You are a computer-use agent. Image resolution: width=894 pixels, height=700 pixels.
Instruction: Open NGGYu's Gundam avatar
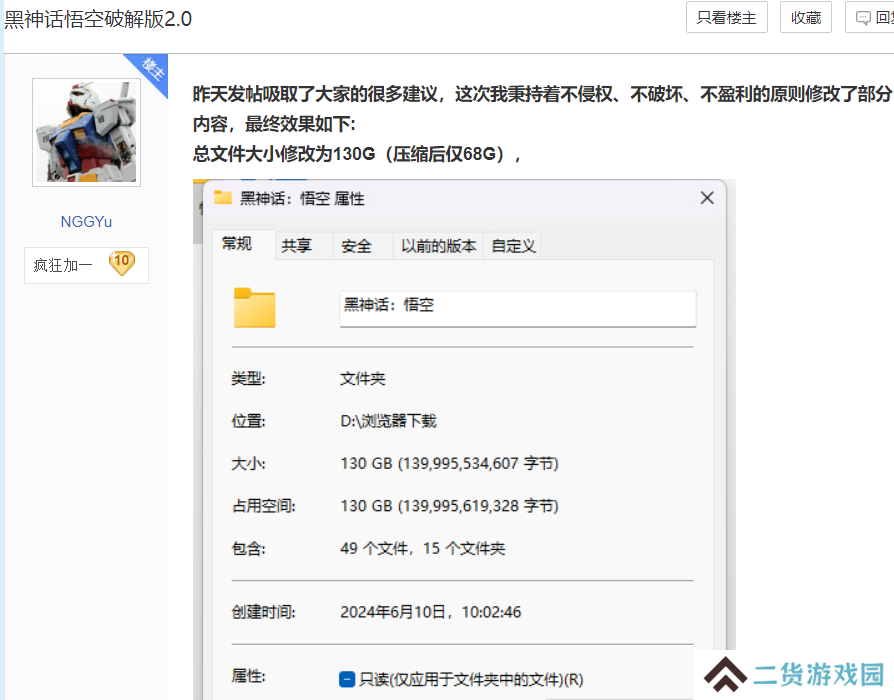[86, 132]
